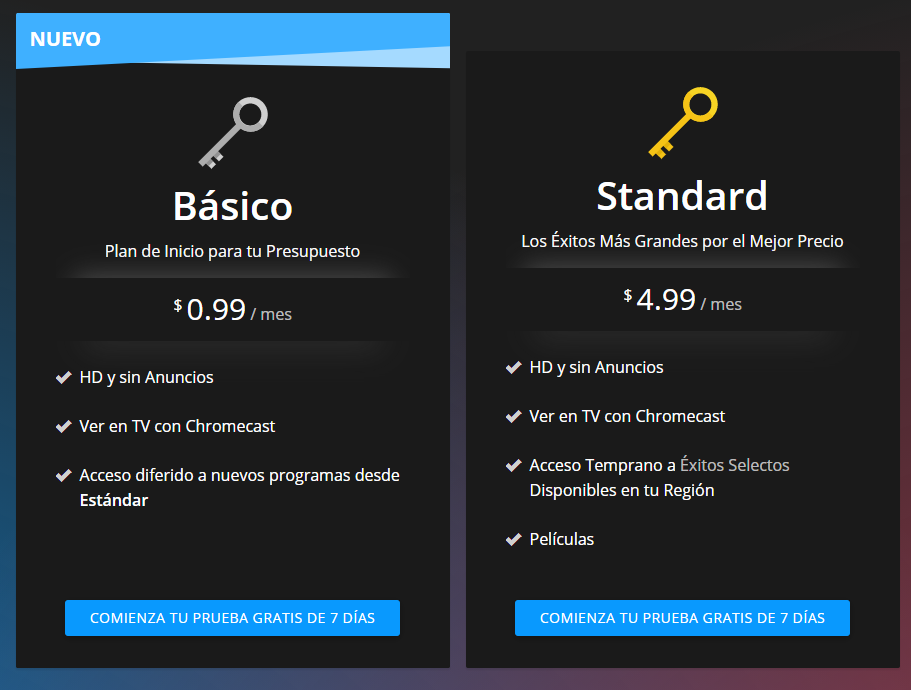Viewport: 911px width, 690px height.
Task: Select the Standard plan title
Action: coord(682,196)
